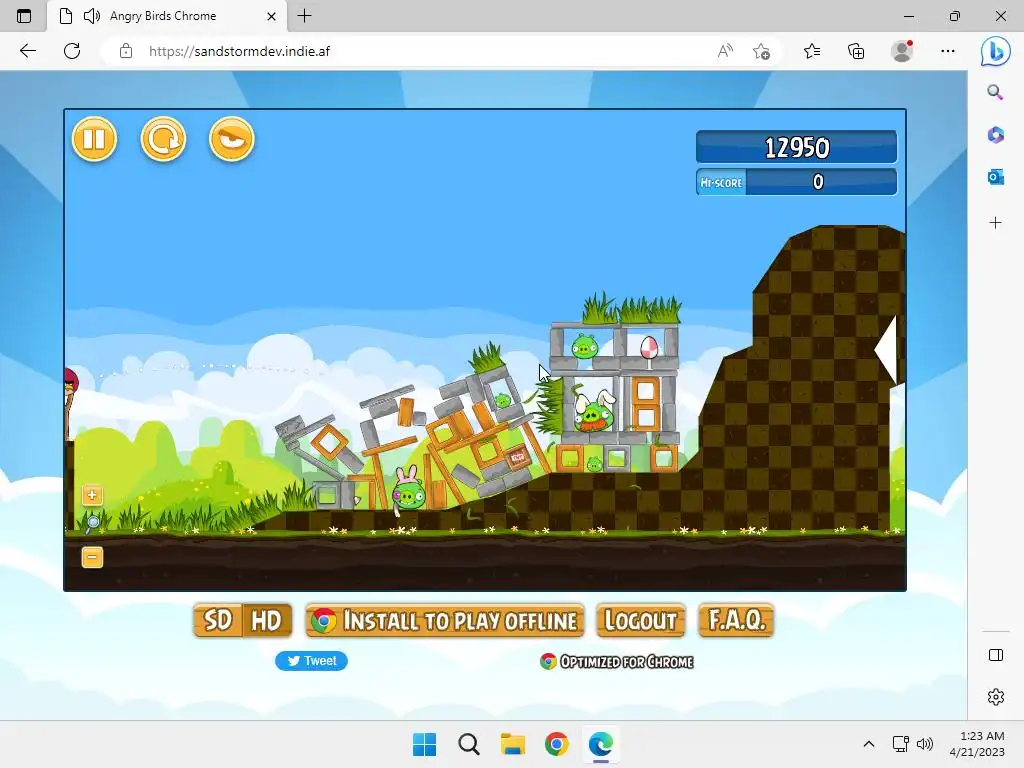View site information lock icon
Screen dimensions: 1024x768
coord(126,51)
